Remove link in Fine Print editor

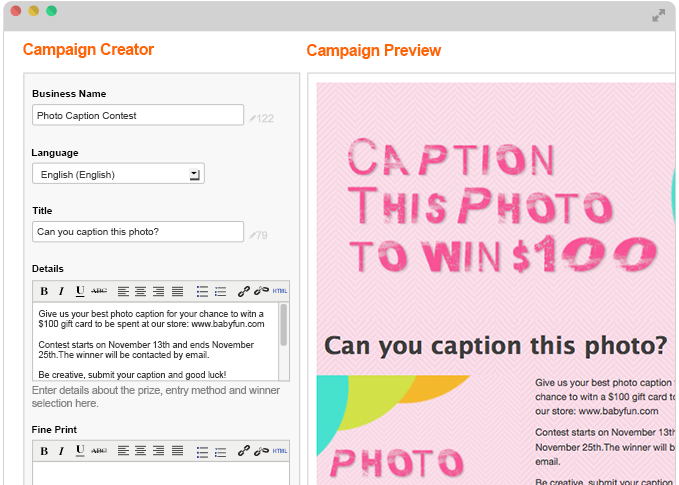click(261, 451)
